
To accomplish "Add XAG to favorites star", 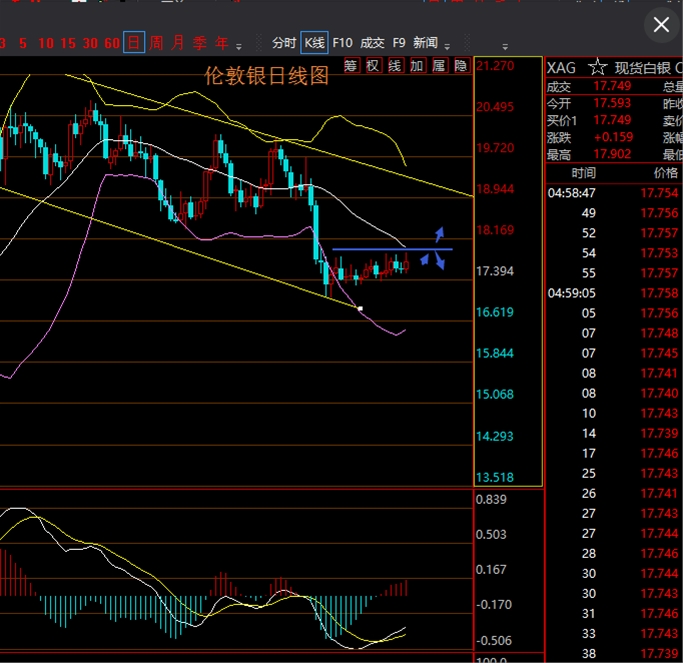I will (598, 67).
